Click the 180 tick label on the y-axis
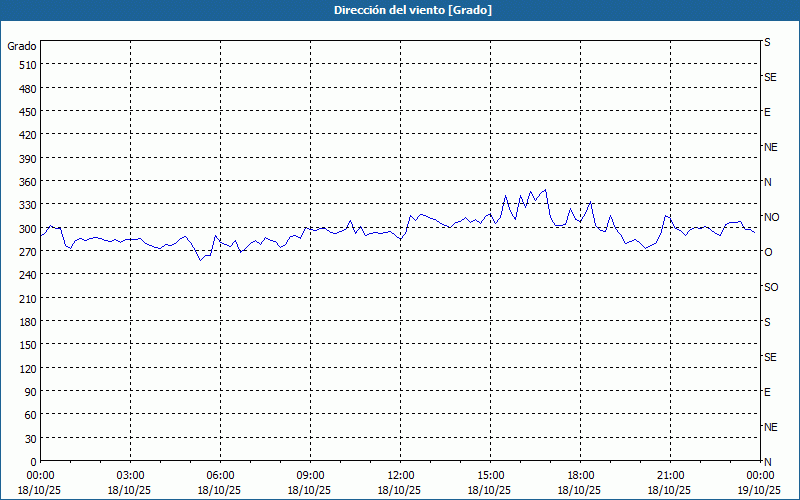Image resolution: width=800 pixels, height=500 pixels. (26, 321)
